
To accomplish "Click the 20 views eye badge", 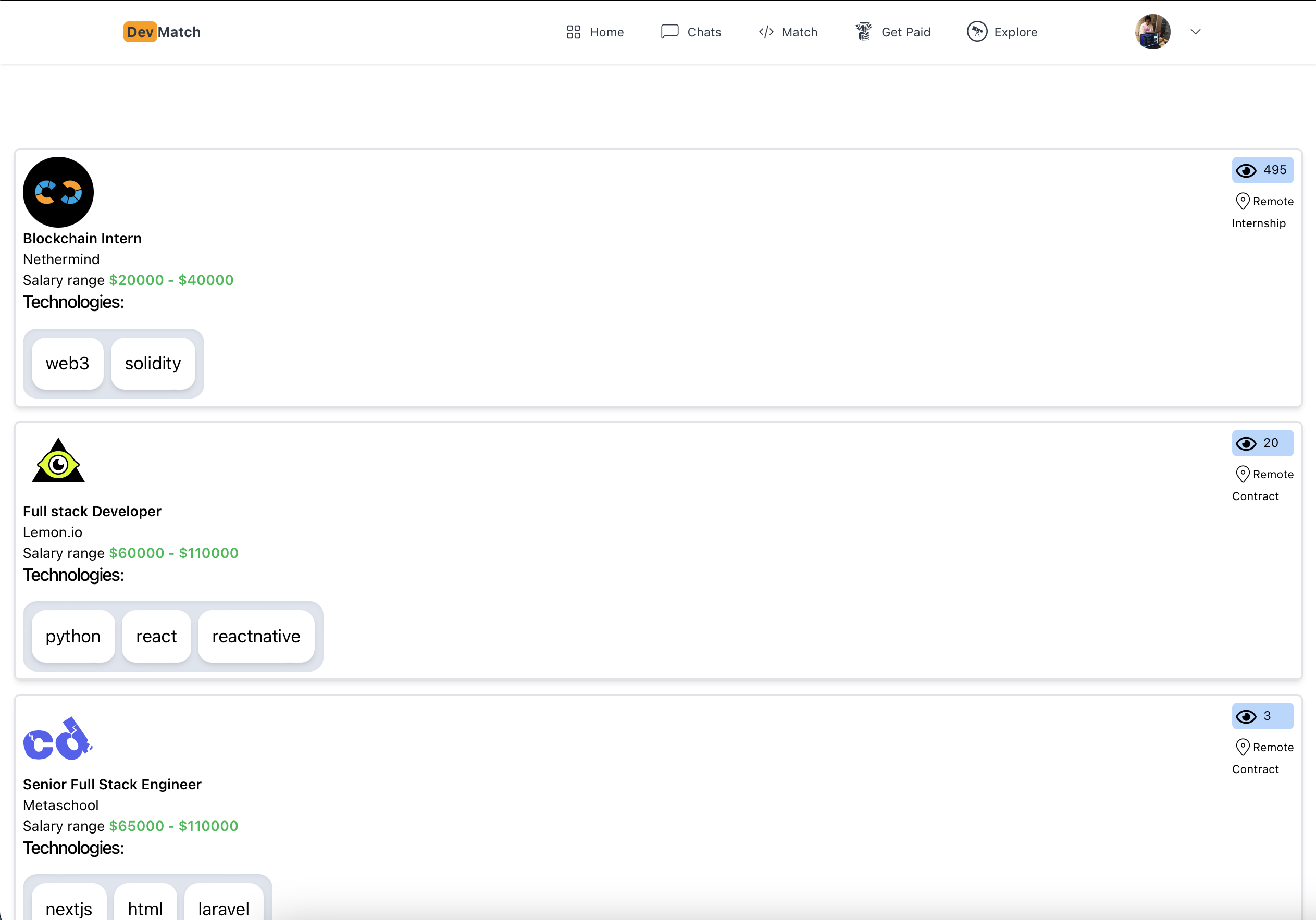I will coord(1262,443).
